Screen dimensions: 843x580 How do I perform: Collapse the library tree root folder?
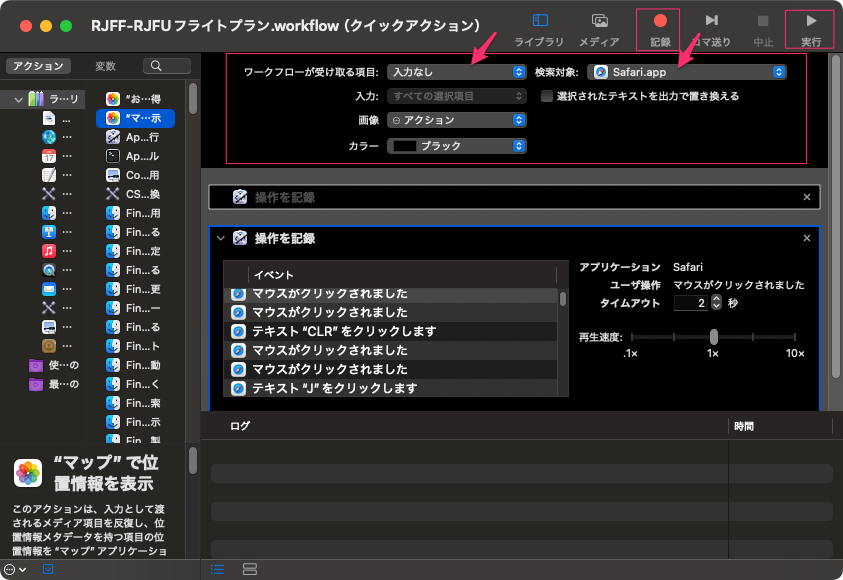[x=18, y=99]
